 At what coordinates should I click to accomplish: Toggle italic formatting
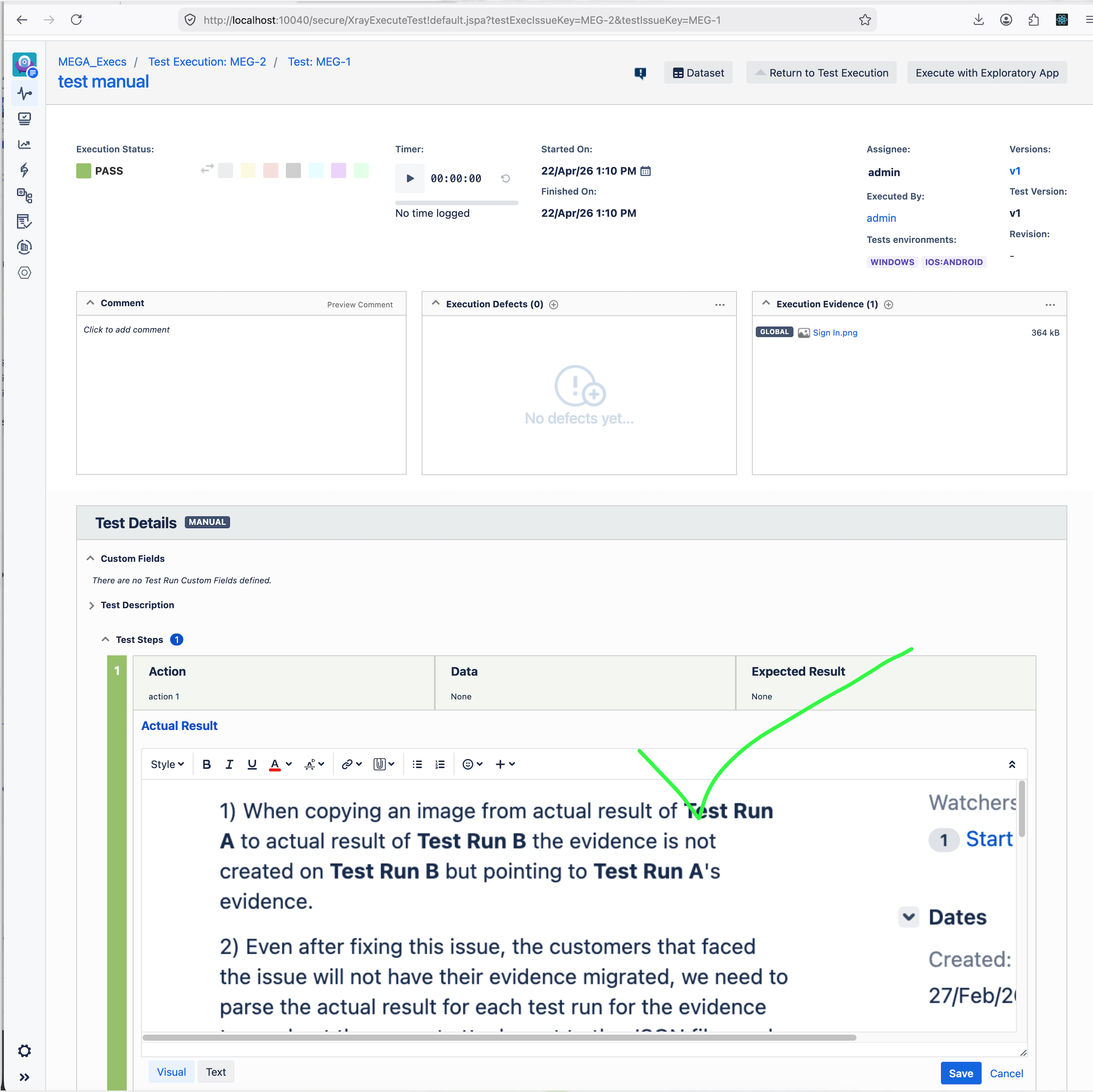pyautogui.click(x=229, y=765)
